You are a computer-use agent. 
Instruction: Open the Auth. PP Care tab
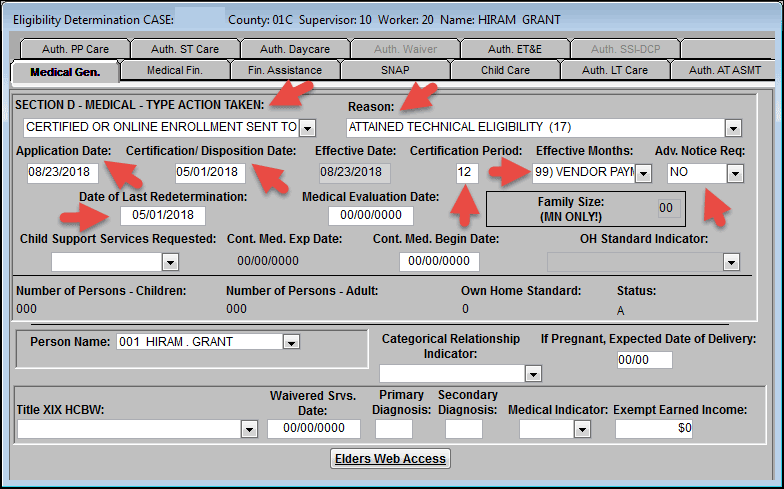(x=75, y=49)
